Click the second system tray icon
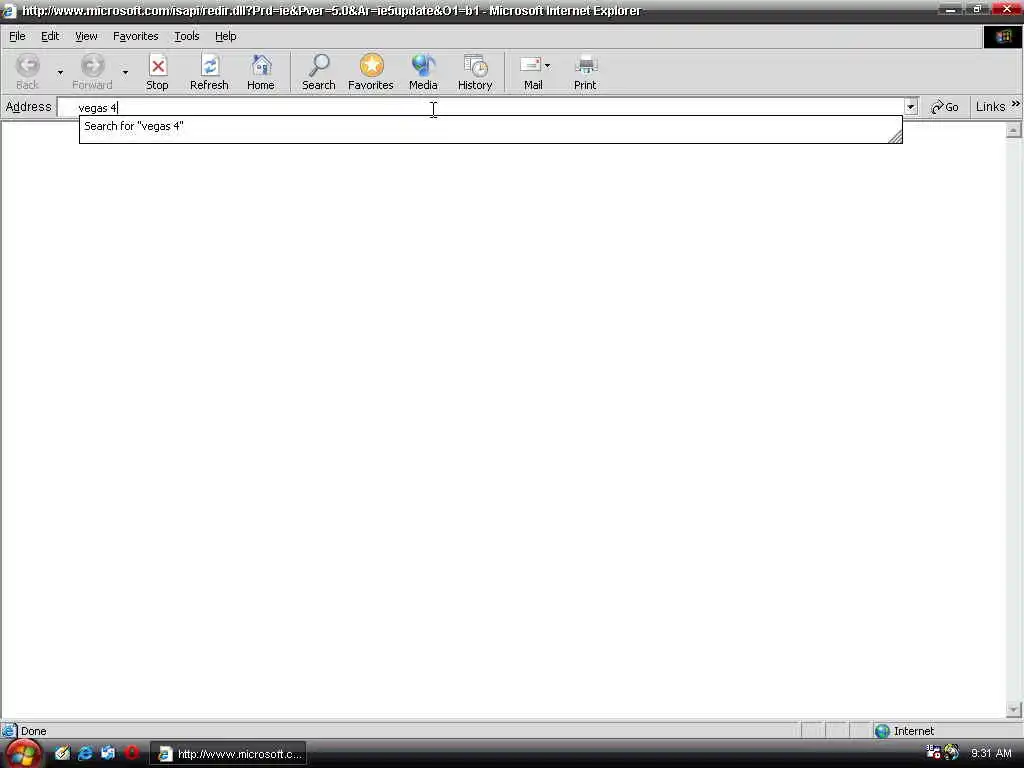1024x768 pixels. pos(952,752)
